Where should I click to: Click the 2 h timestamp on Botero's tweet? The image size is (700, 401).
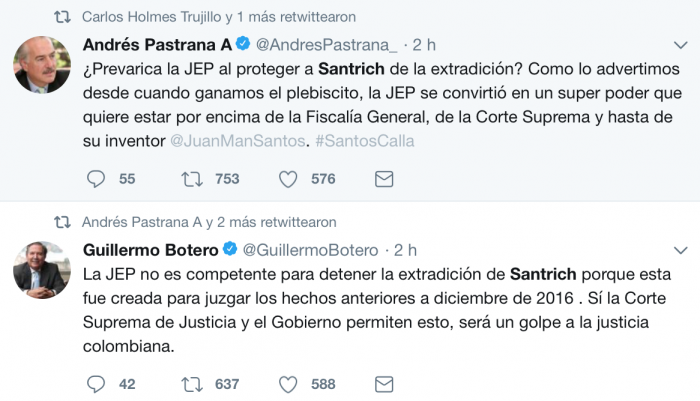pyautogui.click(x=405, y=249)
